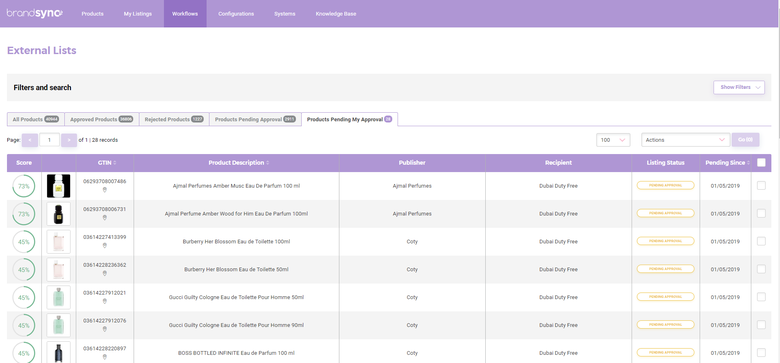Click location pin under GTIN 03614227413399

pos(104,245)
